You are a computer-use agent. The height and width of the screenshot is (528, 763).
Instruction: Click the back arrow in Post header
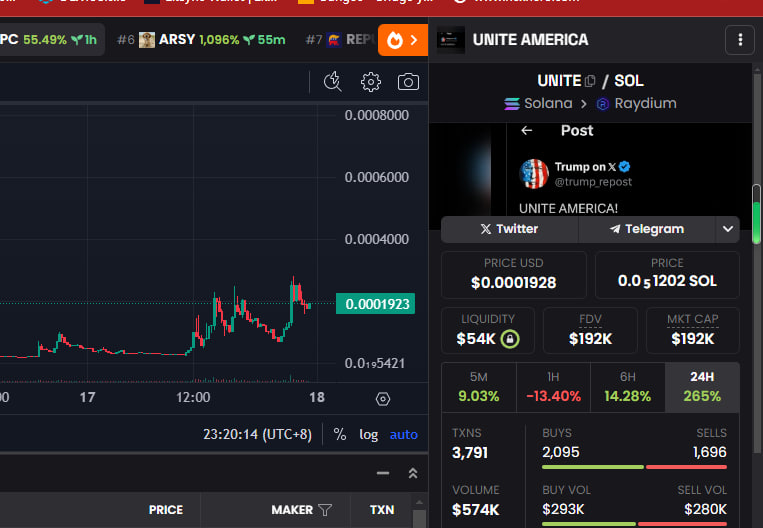coord(527,130)
